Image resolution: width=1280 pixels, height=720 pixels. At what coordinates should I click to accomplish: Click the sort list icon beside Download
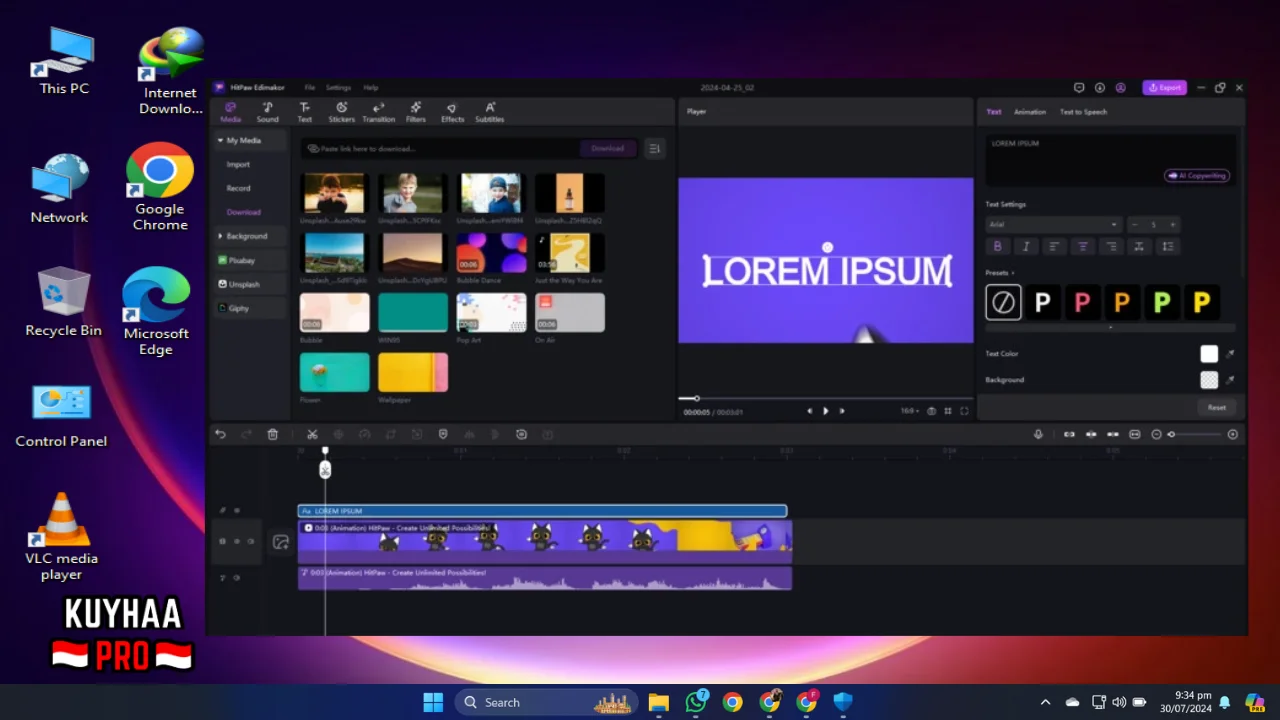pos(654,148)
